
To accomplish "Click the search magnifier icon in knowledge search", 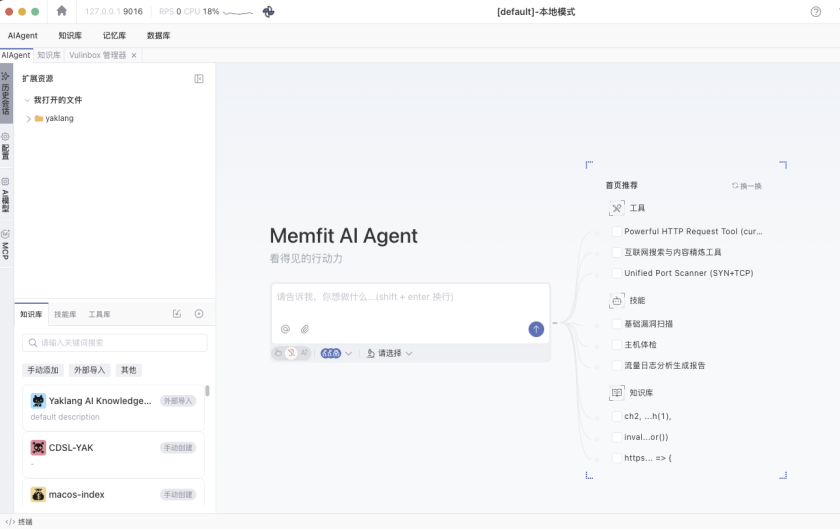I will coord(33,342).
